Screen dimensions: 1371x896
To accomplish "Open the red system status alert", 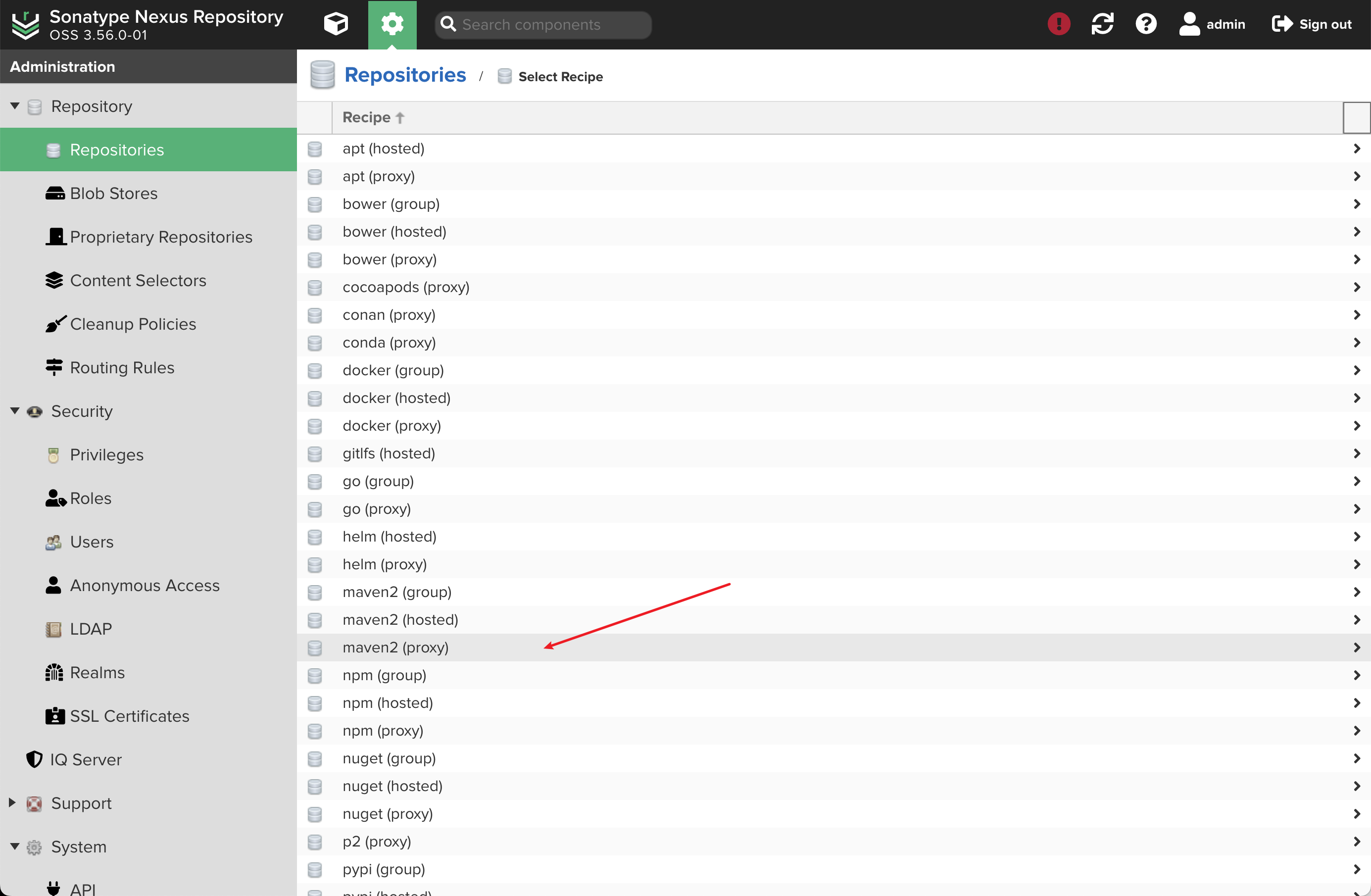I will pyautogui.click(x=1059, y=24).
